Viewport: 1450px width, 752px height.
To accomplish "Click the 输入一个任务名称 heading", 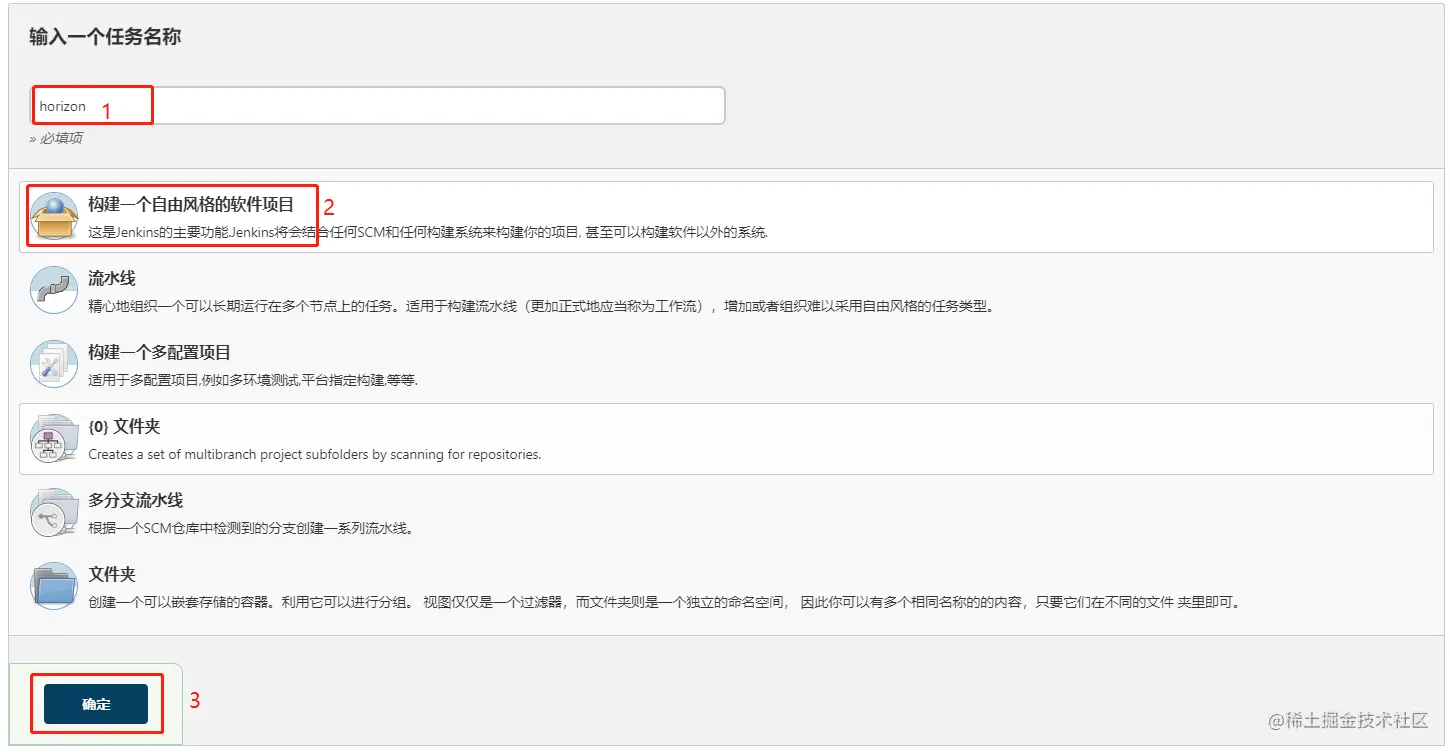I will tap(105, 37).
